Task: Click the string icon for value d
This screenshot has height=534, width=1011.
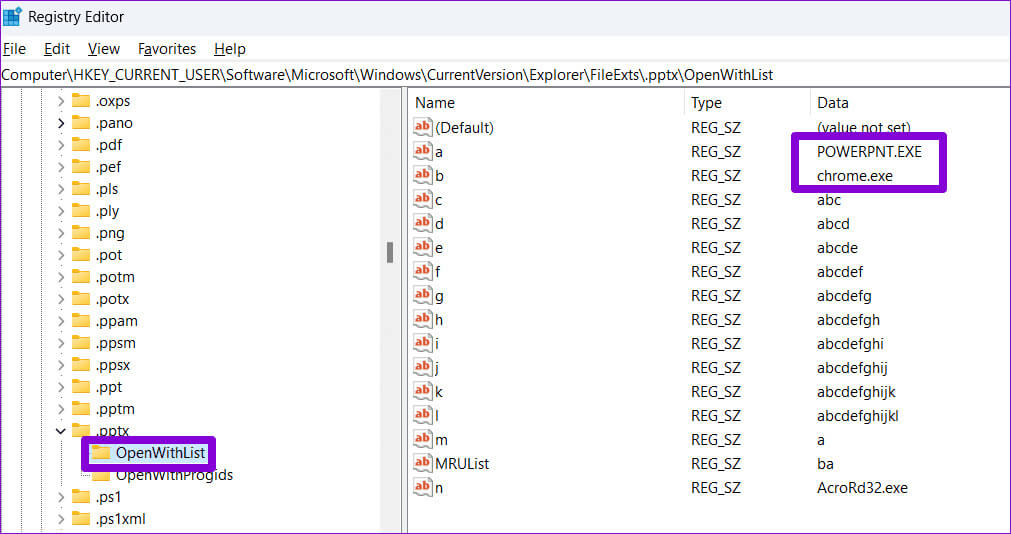Action: [423, 223]
